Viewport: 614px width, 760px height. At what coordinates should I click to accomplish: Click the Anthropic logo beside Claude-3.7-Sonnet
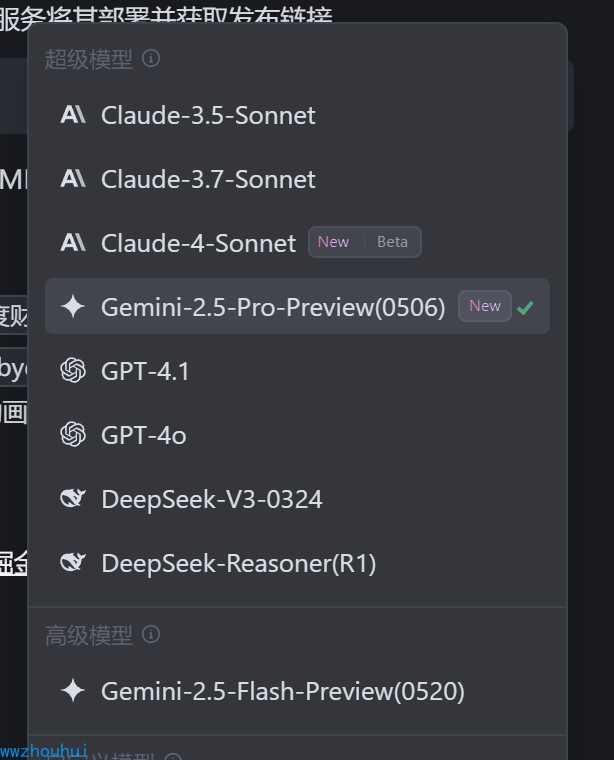(73, 179)
